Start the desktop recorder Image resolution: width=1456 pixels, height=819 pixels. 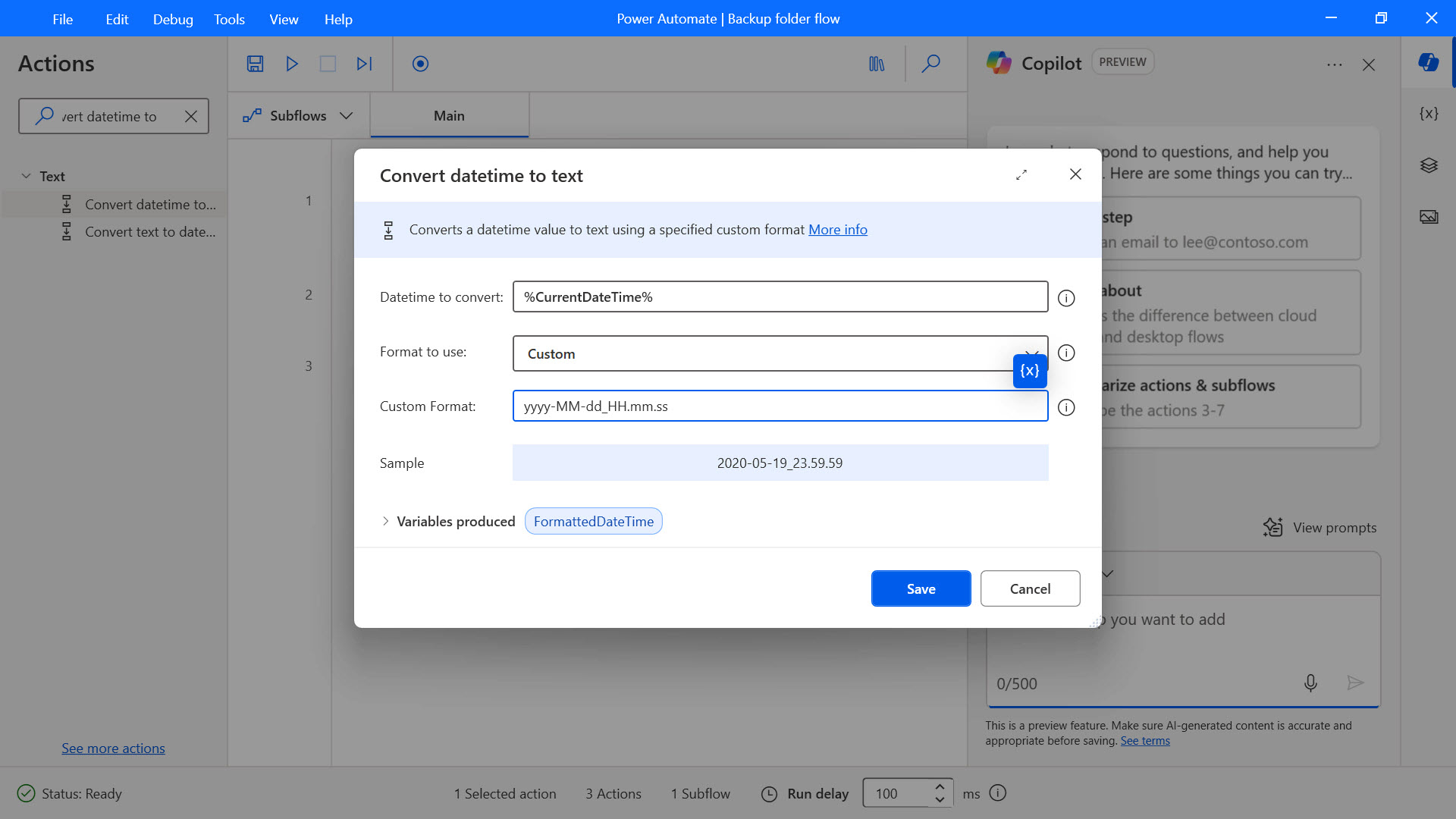click(x=419, y=64)
